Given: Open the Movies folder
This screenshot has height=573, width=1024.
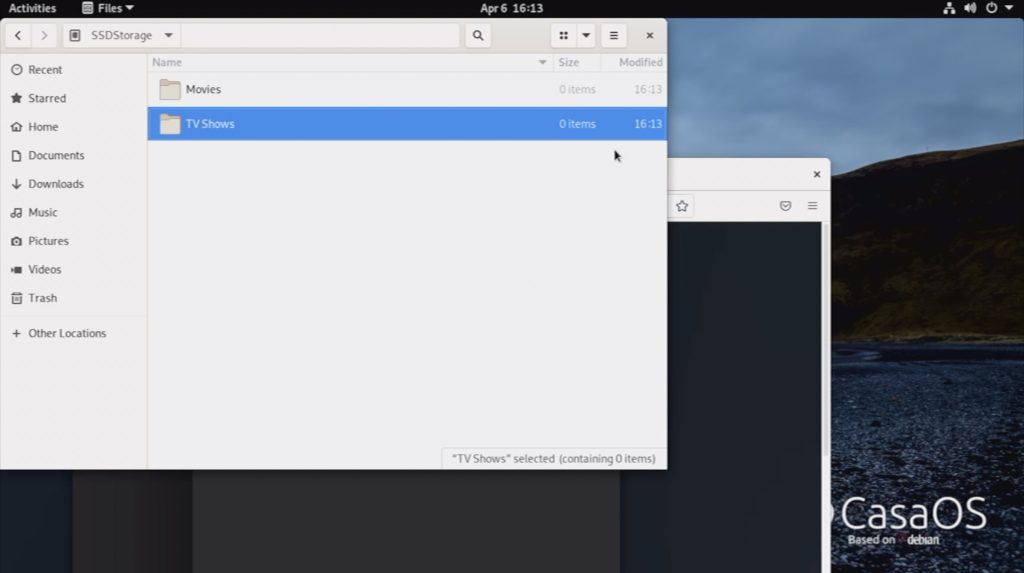Looking at the screenshot, I should pos(203,90).
